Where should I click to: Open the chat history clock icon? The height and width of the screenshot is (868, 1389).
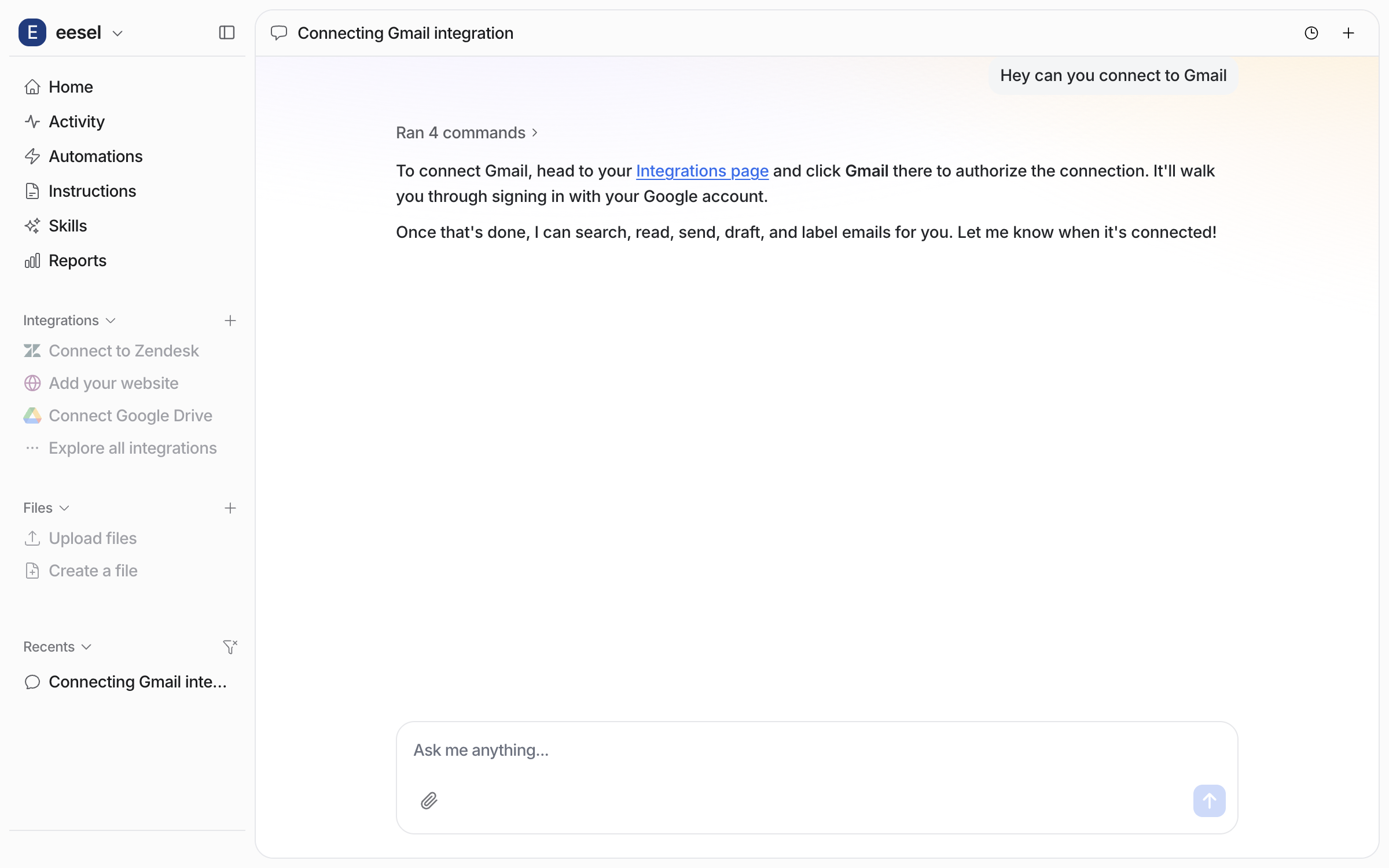pos(1311,33)
